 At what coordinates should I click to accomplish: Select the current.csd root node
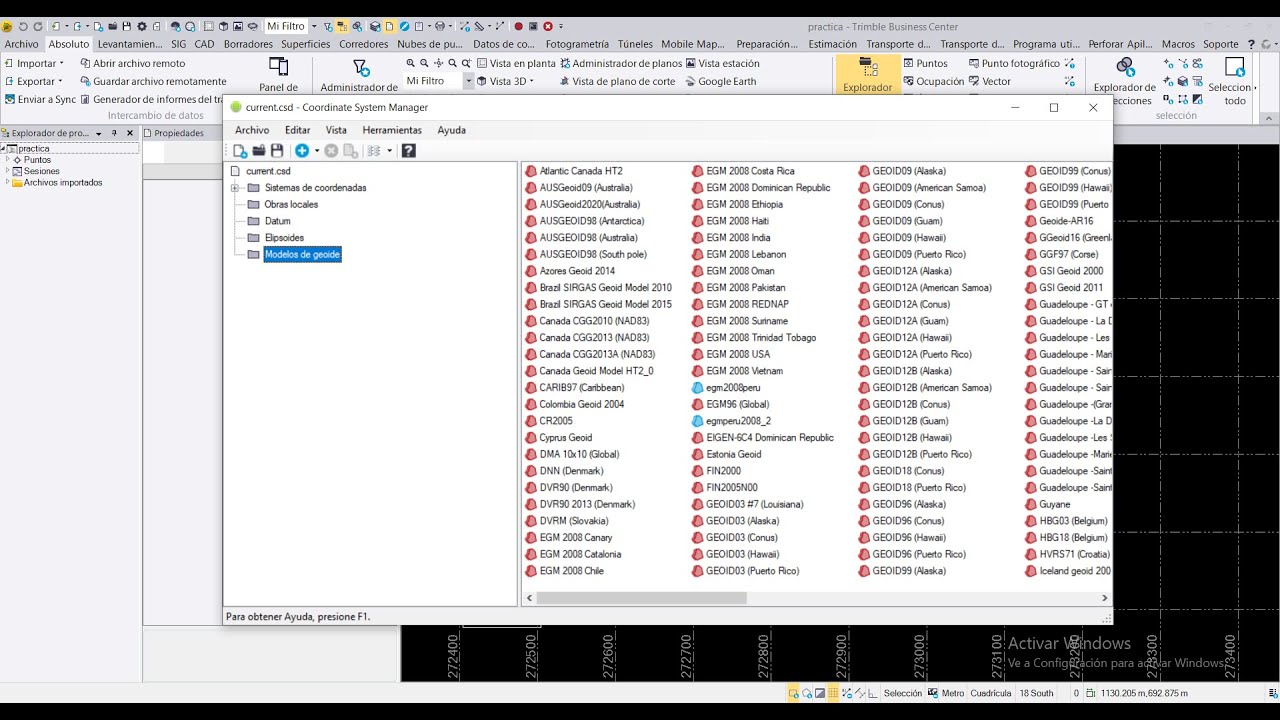268,171
